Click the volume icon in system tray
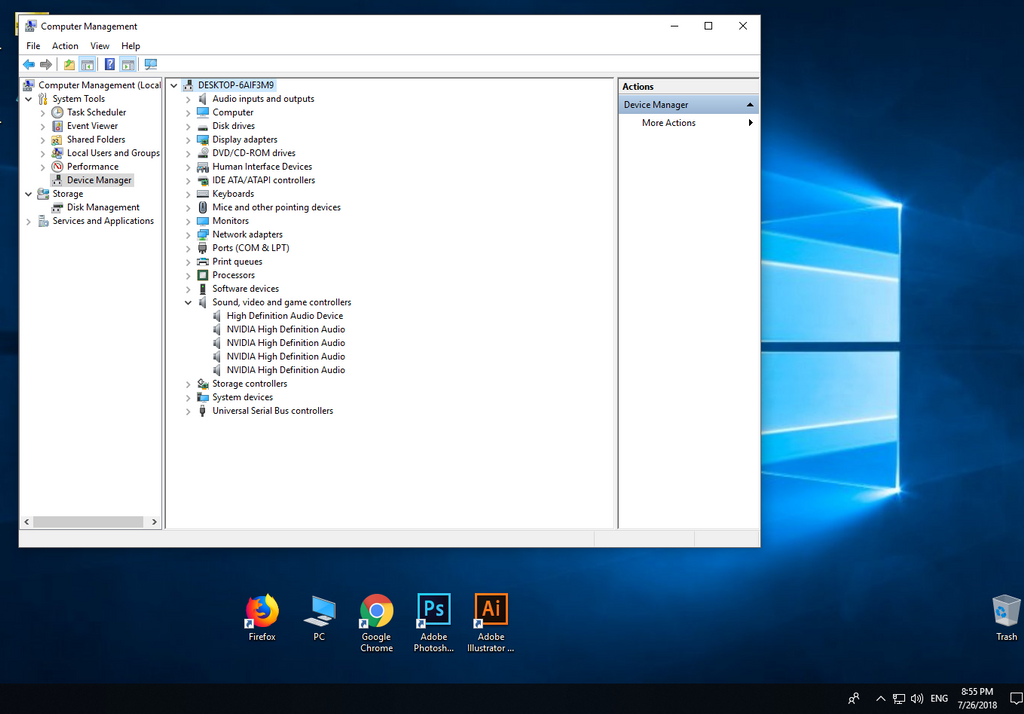The height and width of the screenshot is (714, 1024). [917, 698]
